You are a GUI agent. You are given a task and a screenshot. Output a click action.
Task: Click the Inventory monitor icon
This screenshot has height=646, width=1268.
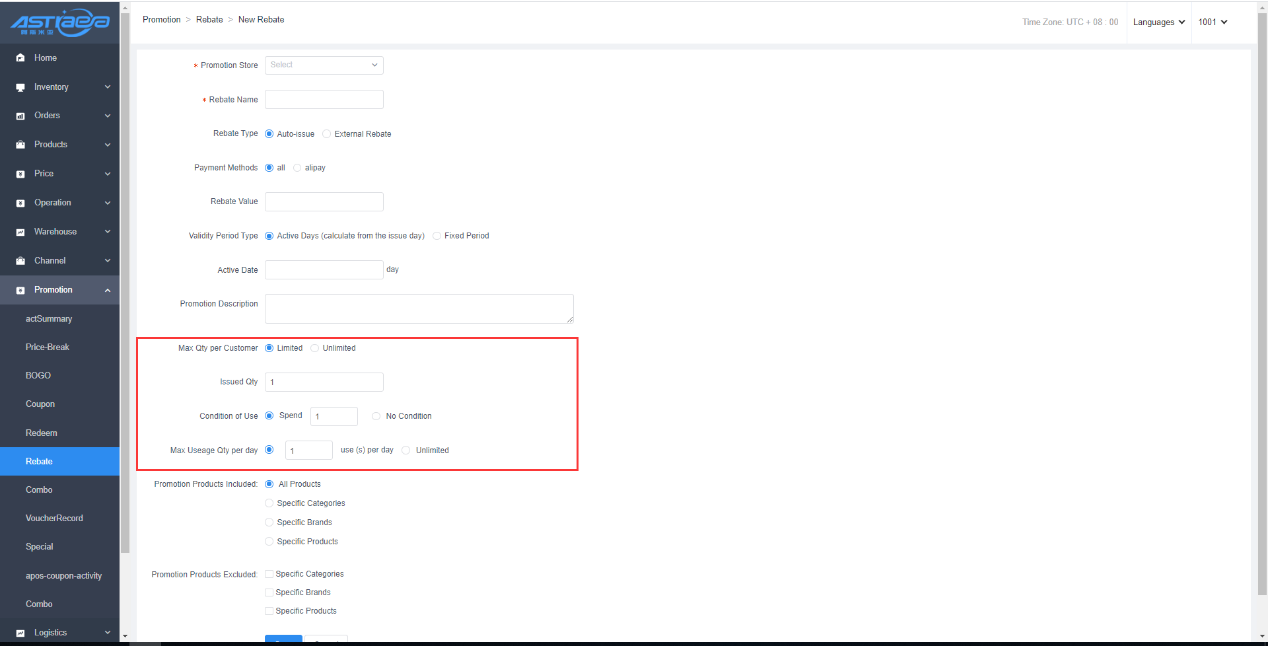click(x=20, y=87)
